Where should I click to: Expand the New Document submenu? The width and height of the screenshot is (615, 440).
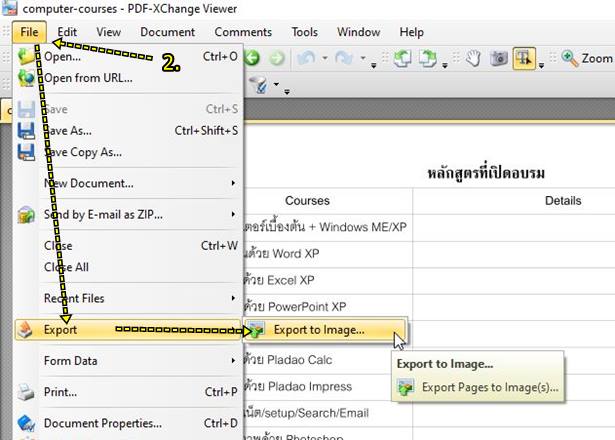(x=128, y=183)
